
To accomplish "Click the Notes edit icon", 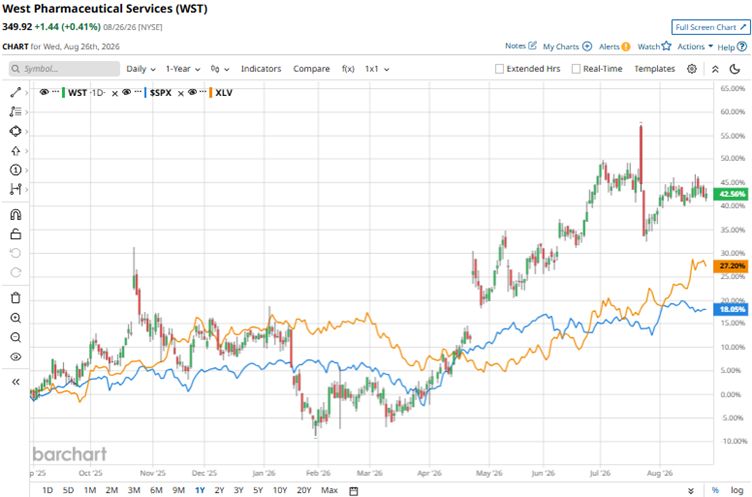I will [x=532, y=46].
